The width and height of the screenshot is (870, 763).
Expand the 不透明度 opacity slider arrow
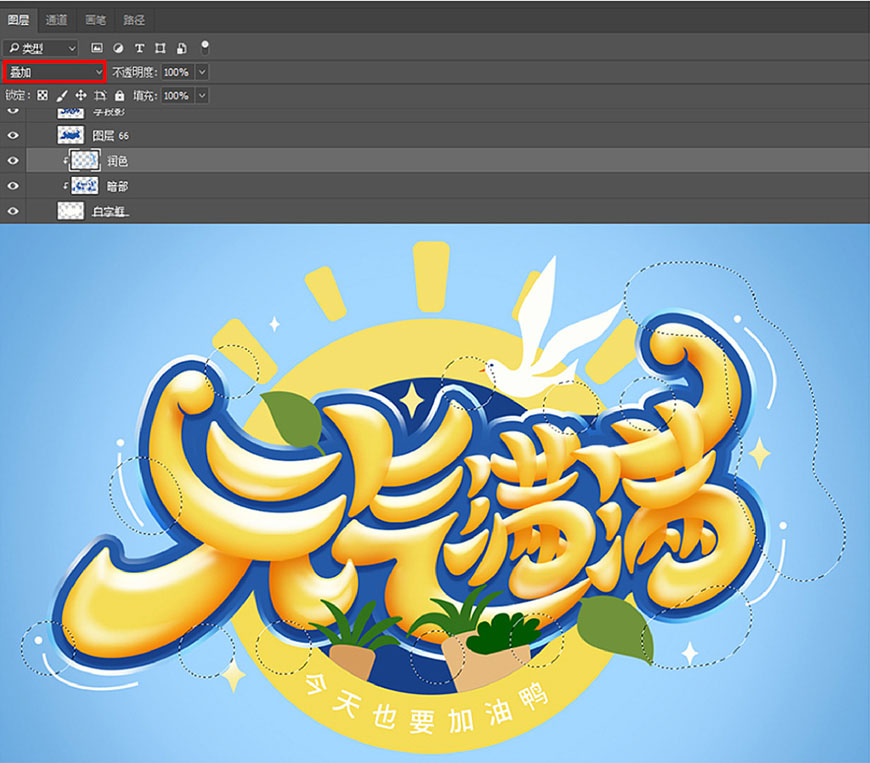[x=202, y=72]
